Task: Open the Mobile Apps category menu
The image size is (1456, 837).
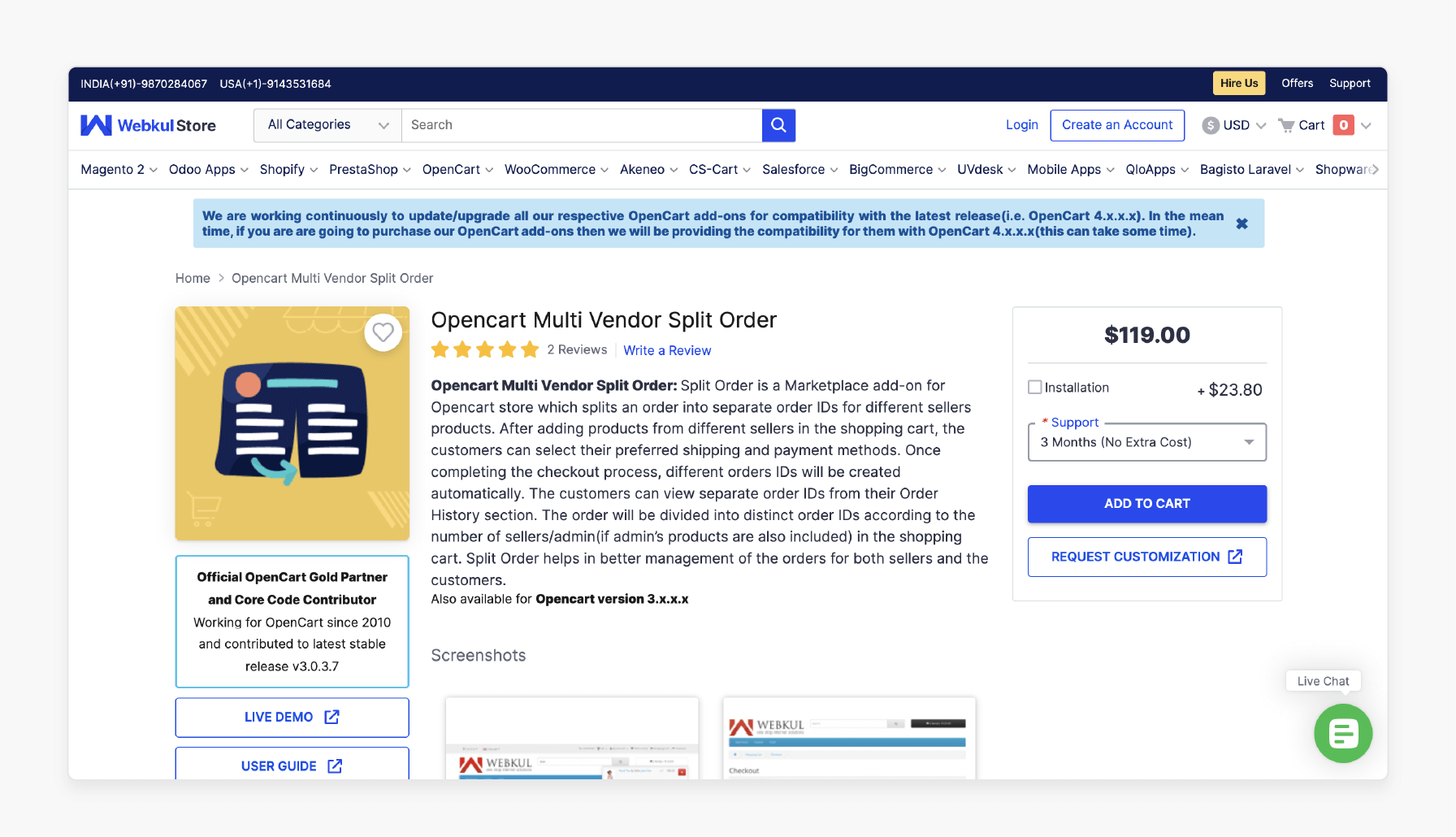Action: tap(1071, 170)
